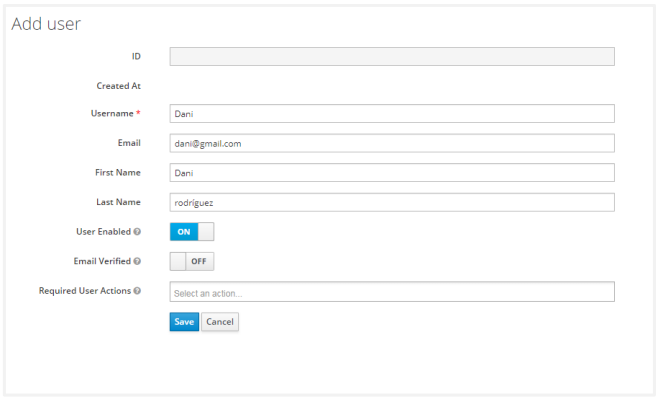Cancel adding the user

pyautogui.click(x=220, y=322)
